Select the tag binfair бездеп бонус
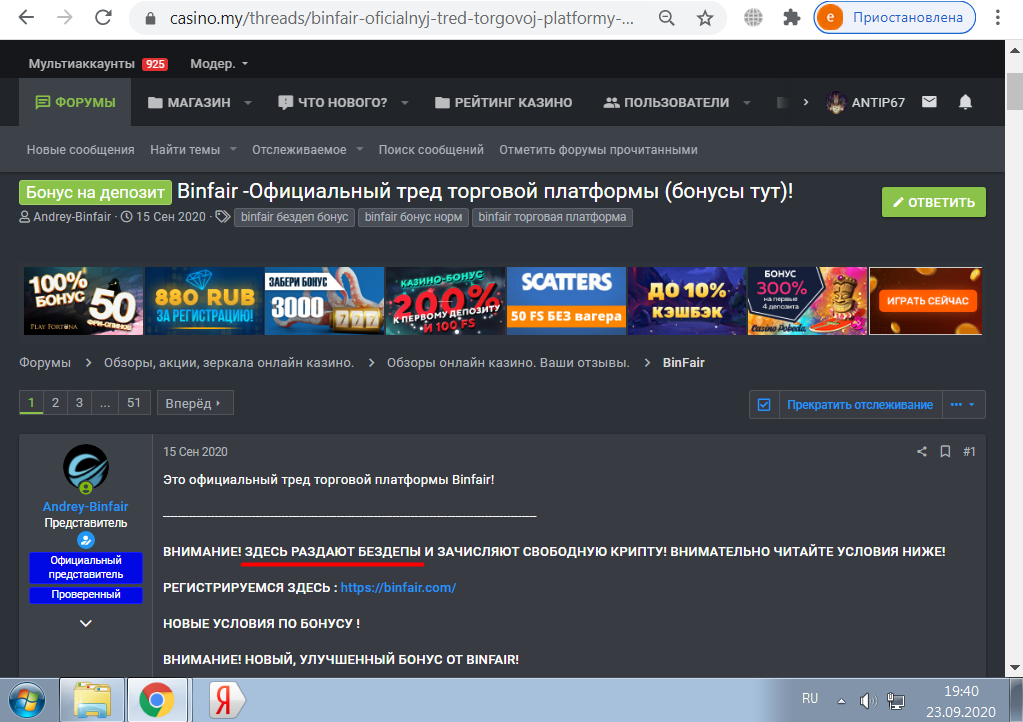Image resolution: width=1023 pixels, height=722 pixels. point(294,217)
